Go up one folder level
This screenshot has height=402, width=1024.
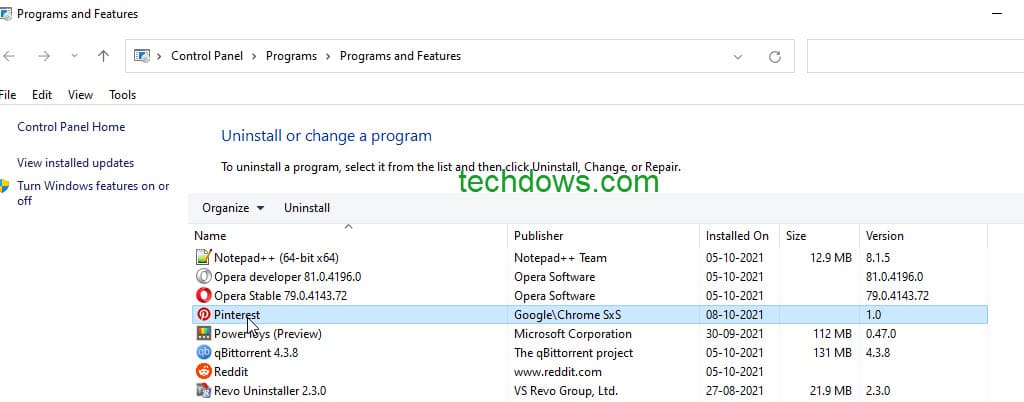coord(103,56)
